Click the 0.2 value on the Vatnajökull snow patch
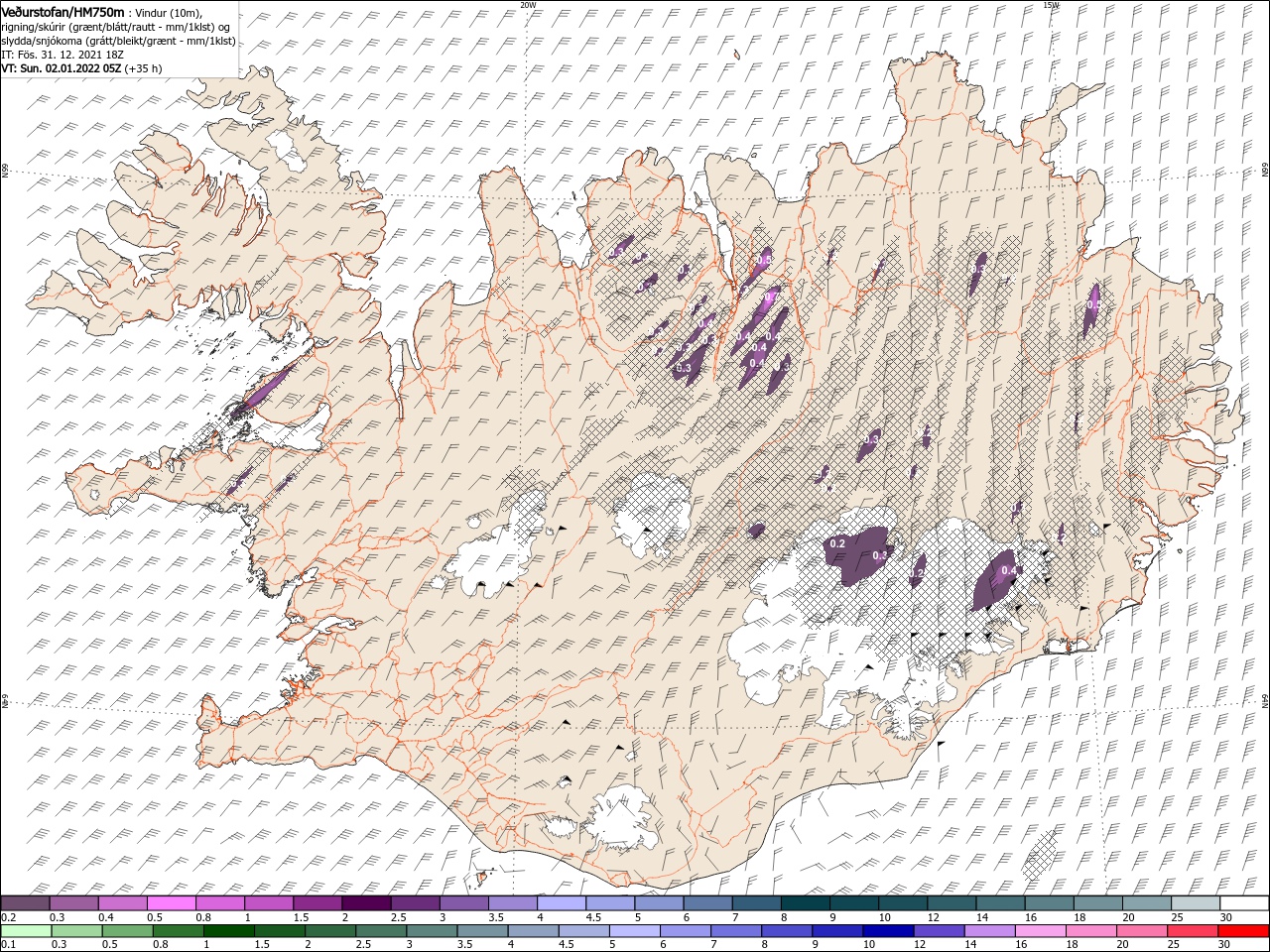The width and height of the screenshot is (1270, 952). [836, 543]
